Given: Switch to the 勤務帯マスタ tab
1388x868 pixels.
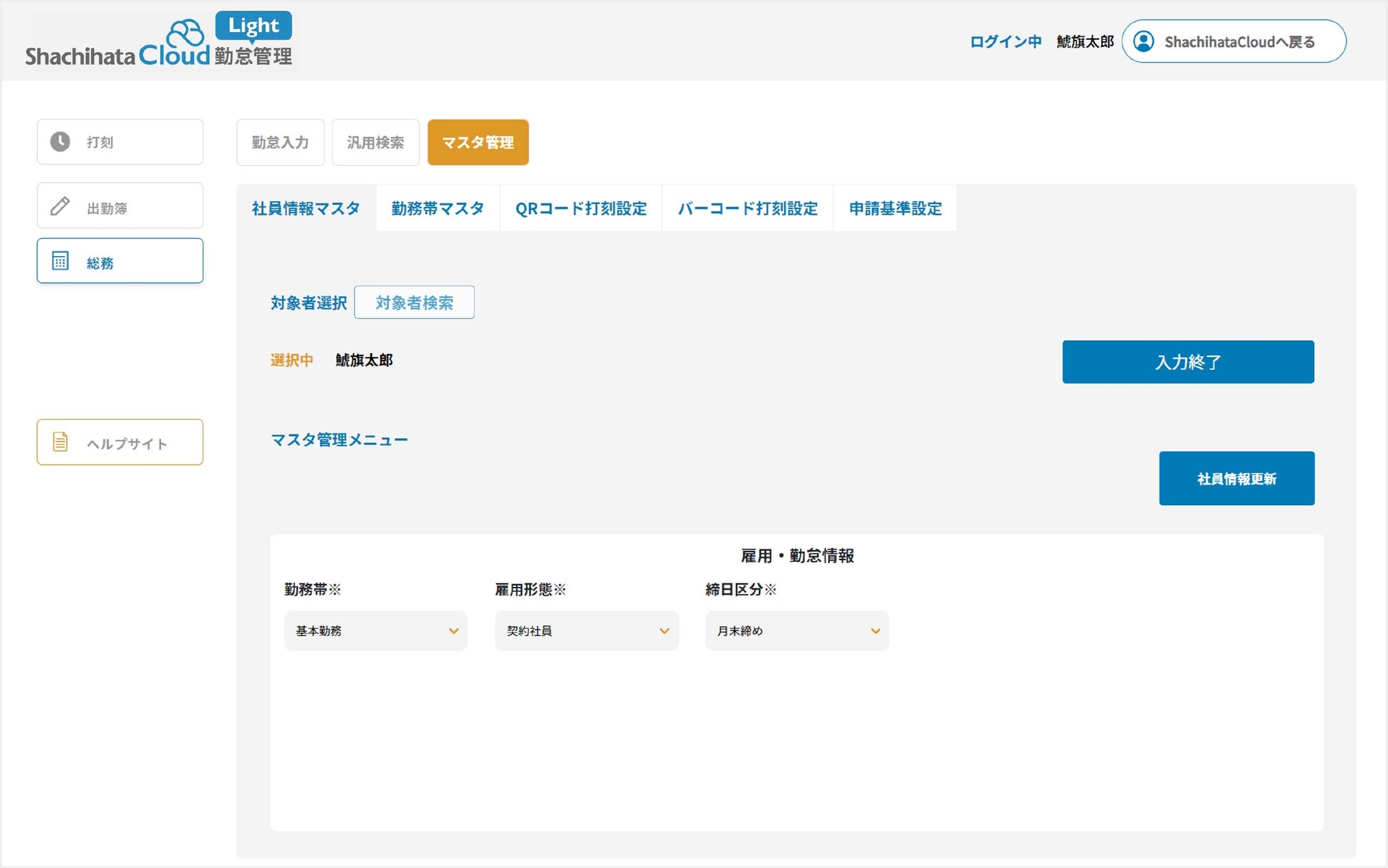Looking at the screenshot, I should point(437,208).
